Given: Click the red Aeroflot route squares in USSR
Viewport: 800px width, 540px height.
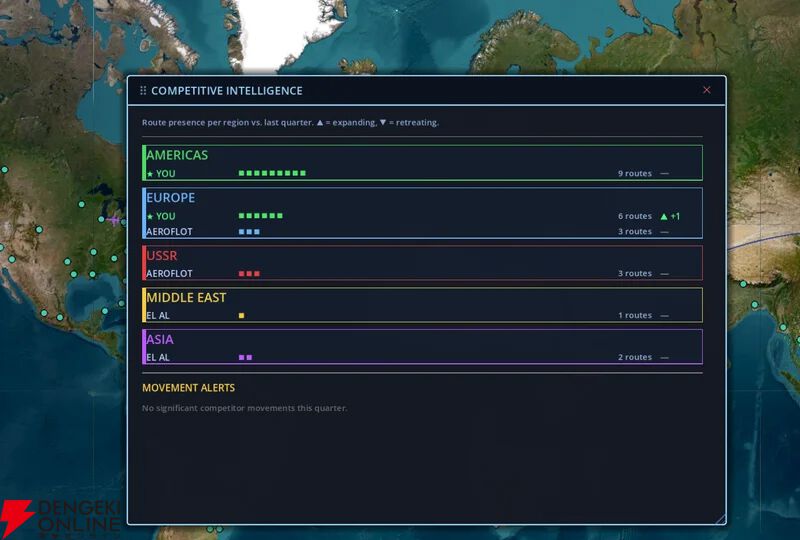Looking at the screenshot, I should 249,273.
